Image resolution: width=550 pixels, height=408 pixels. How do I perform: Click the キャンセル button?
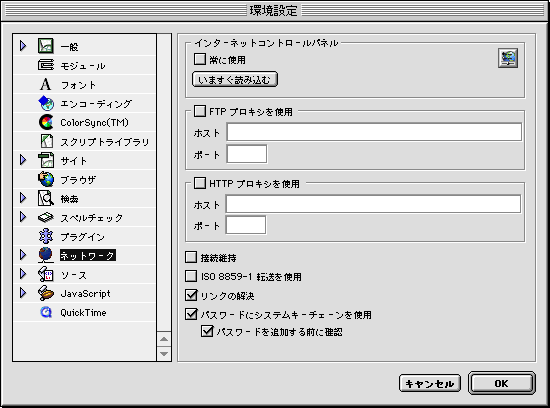point(430,383)
